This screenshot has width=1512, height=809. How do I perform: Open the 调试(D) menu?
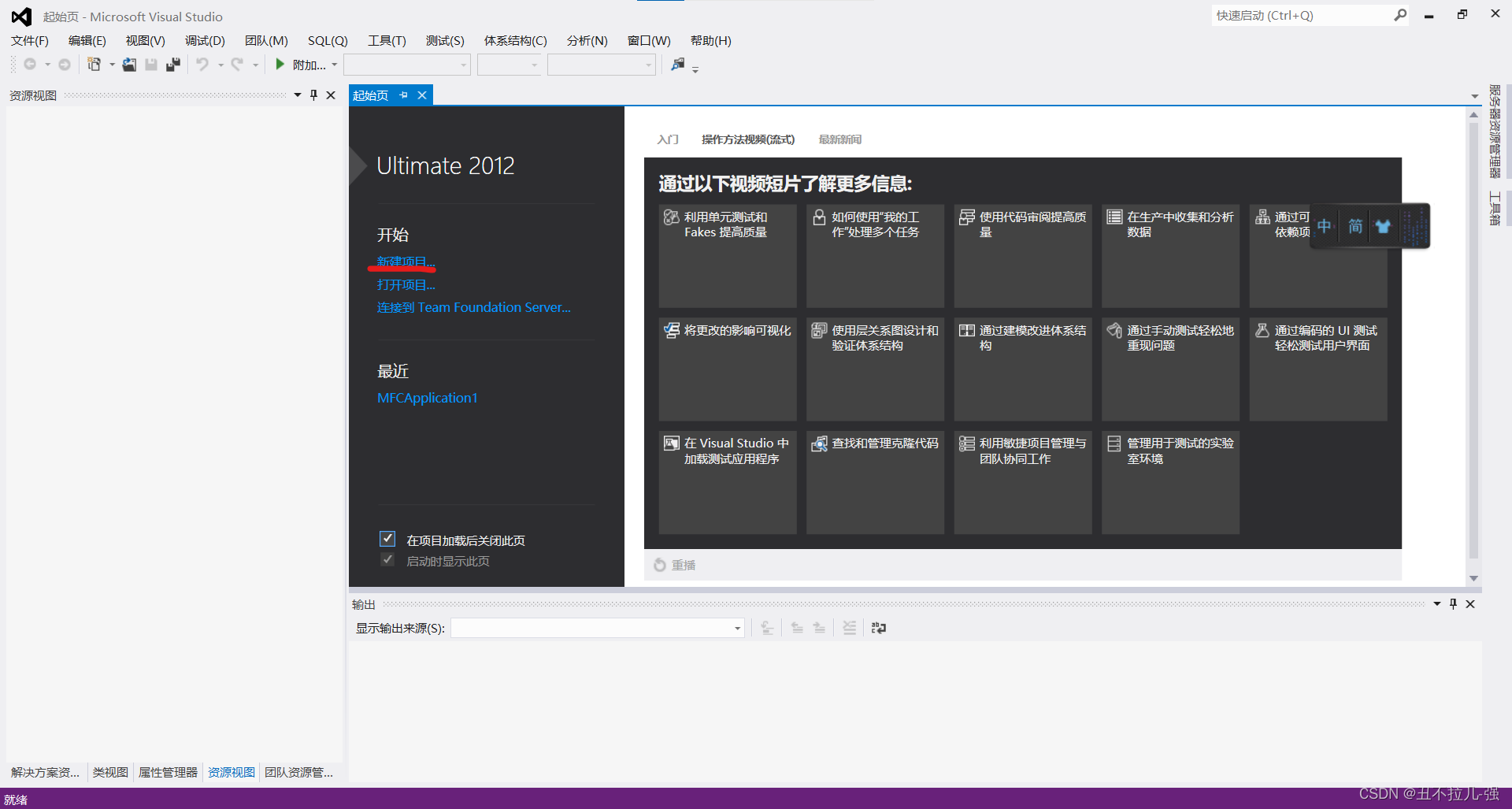tap(205, 41)
